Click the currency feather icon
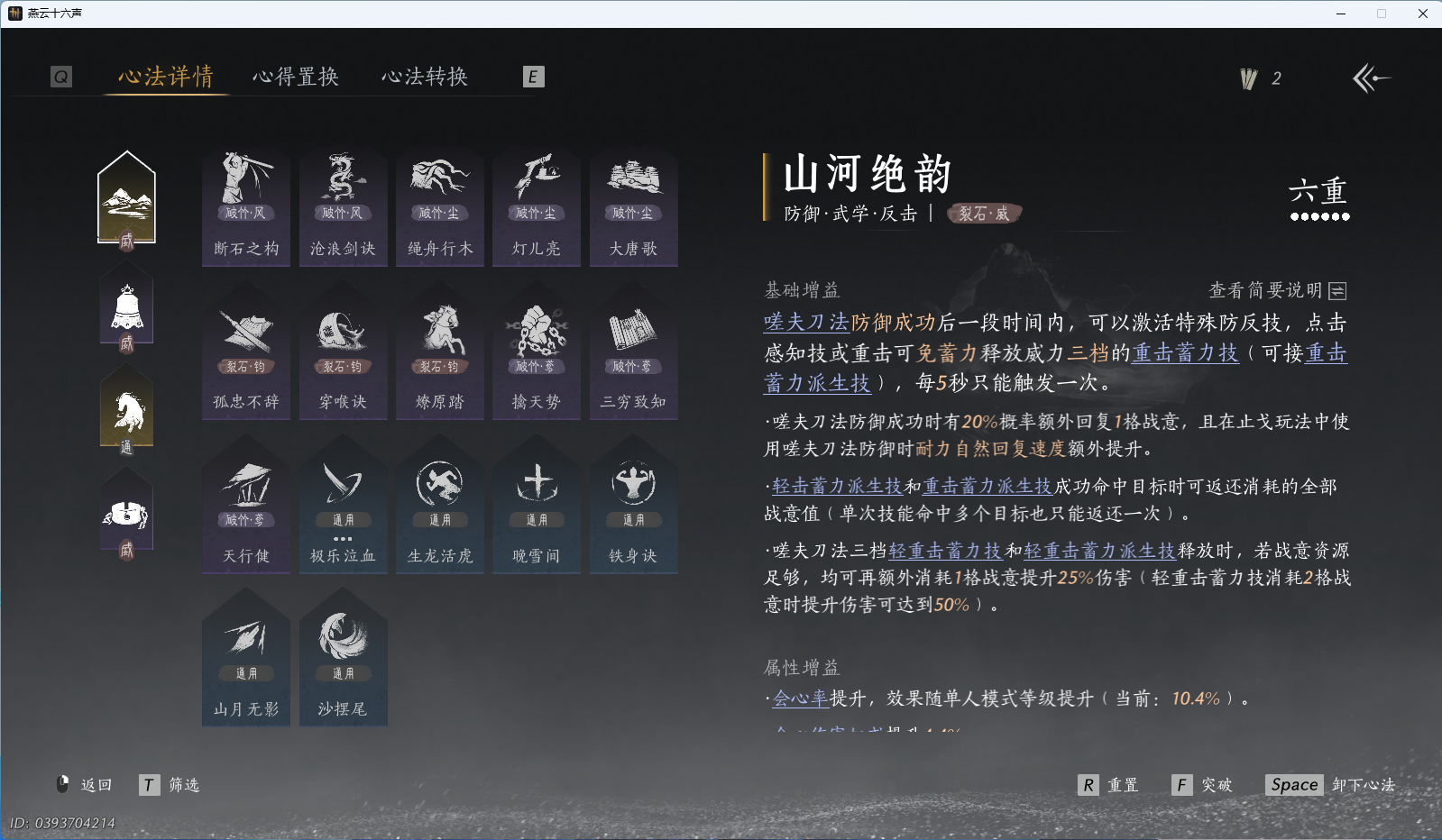1442x840 pixels. (1249, 79)
